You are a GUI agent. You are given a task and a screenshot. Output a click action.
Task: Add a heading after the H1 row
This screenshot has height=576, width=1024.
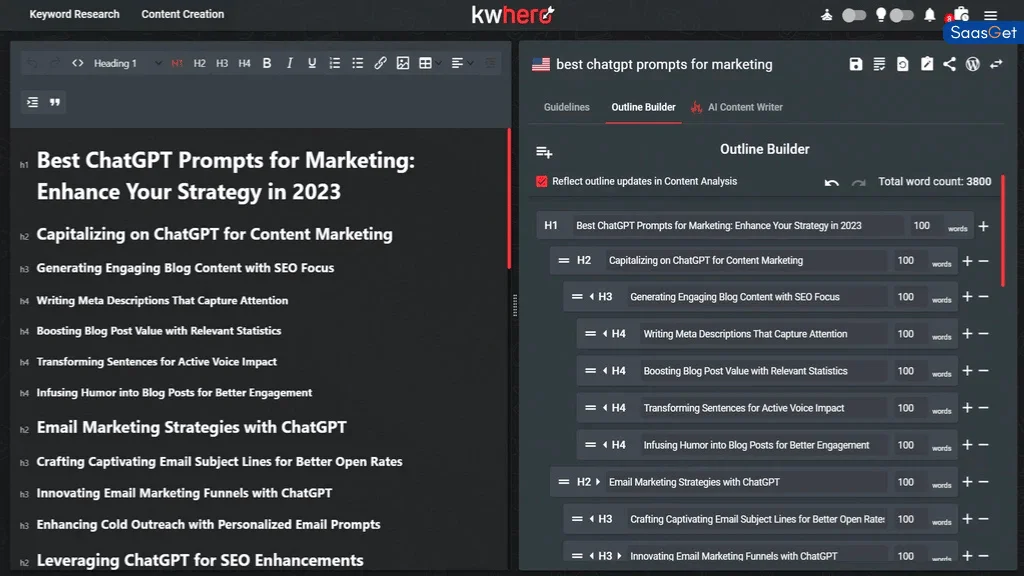(984, 226)
